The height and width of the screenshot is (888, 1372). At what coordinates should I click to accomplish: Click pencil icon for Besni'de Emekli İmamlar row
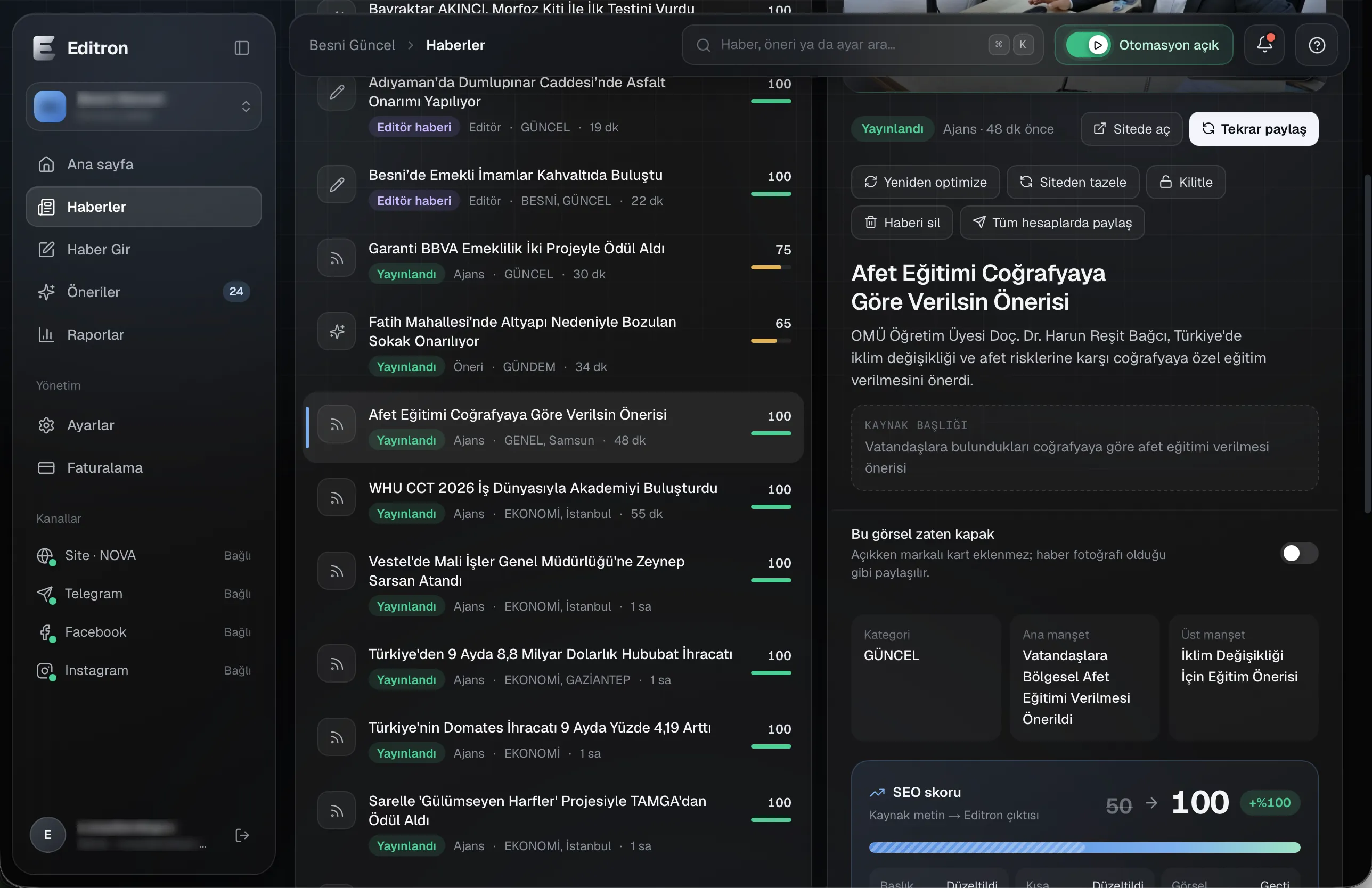(x=337, y=184)
